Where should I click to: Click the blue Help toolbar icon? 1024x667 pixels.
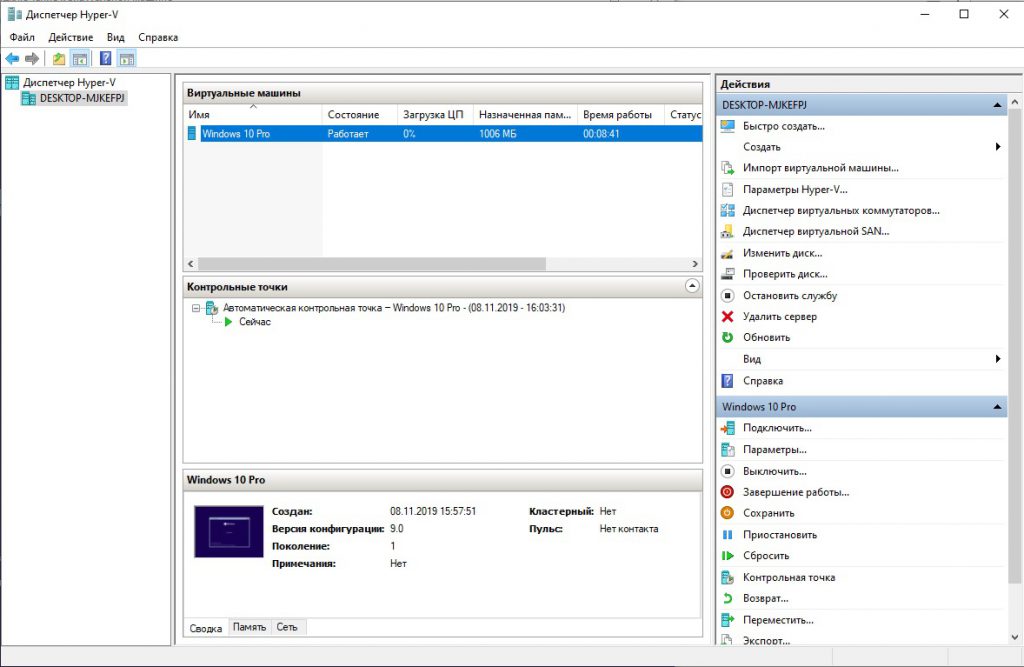[x=105, y=59]
